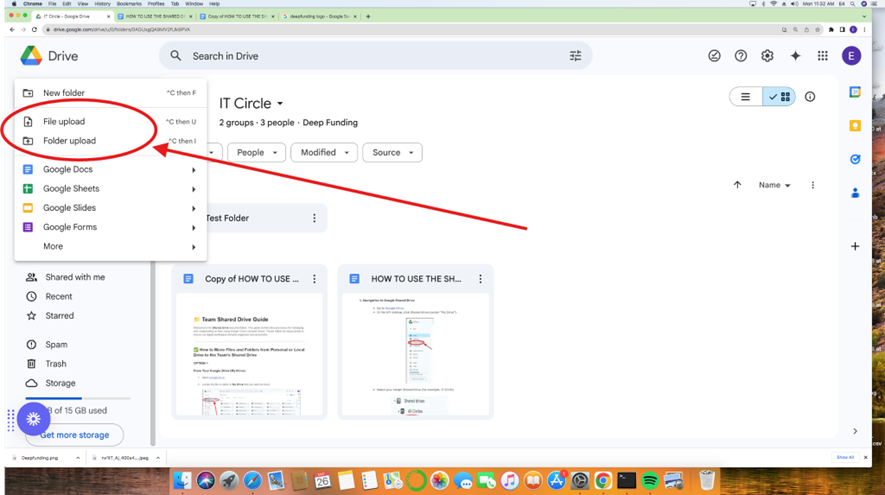Image resolution: width=885 pixels, height=495 pixels.
Task: Open Google Keep in side panel
Action: click(x=855, y=126)
